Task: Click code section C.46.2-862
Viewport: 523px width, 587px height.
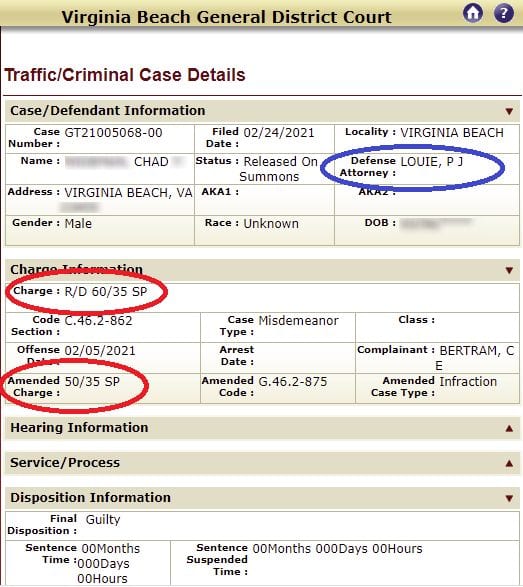Action: 98,321
